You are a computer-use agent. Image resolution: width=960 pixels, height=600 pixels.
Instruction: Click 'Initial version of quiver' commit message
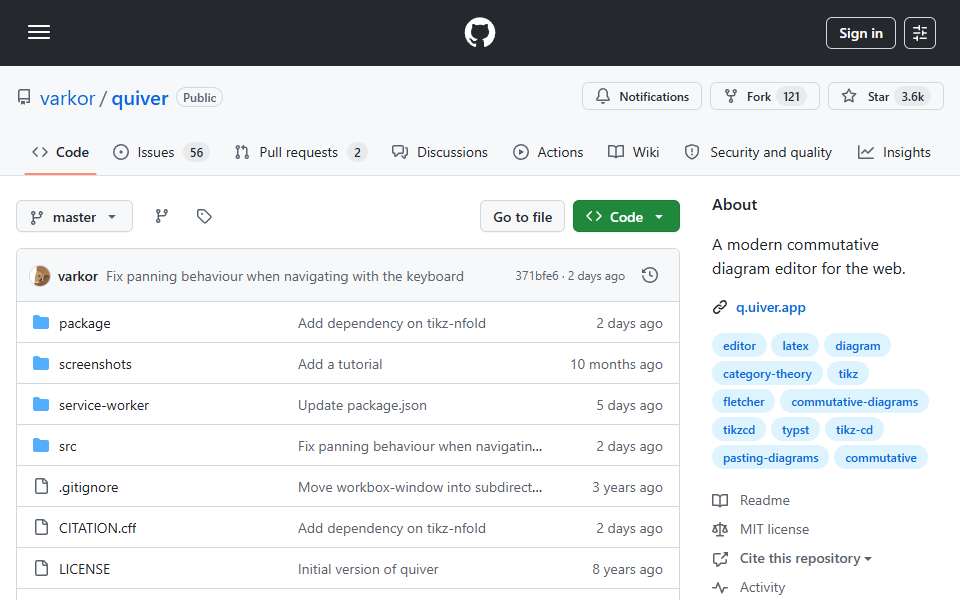click(368, 569)
